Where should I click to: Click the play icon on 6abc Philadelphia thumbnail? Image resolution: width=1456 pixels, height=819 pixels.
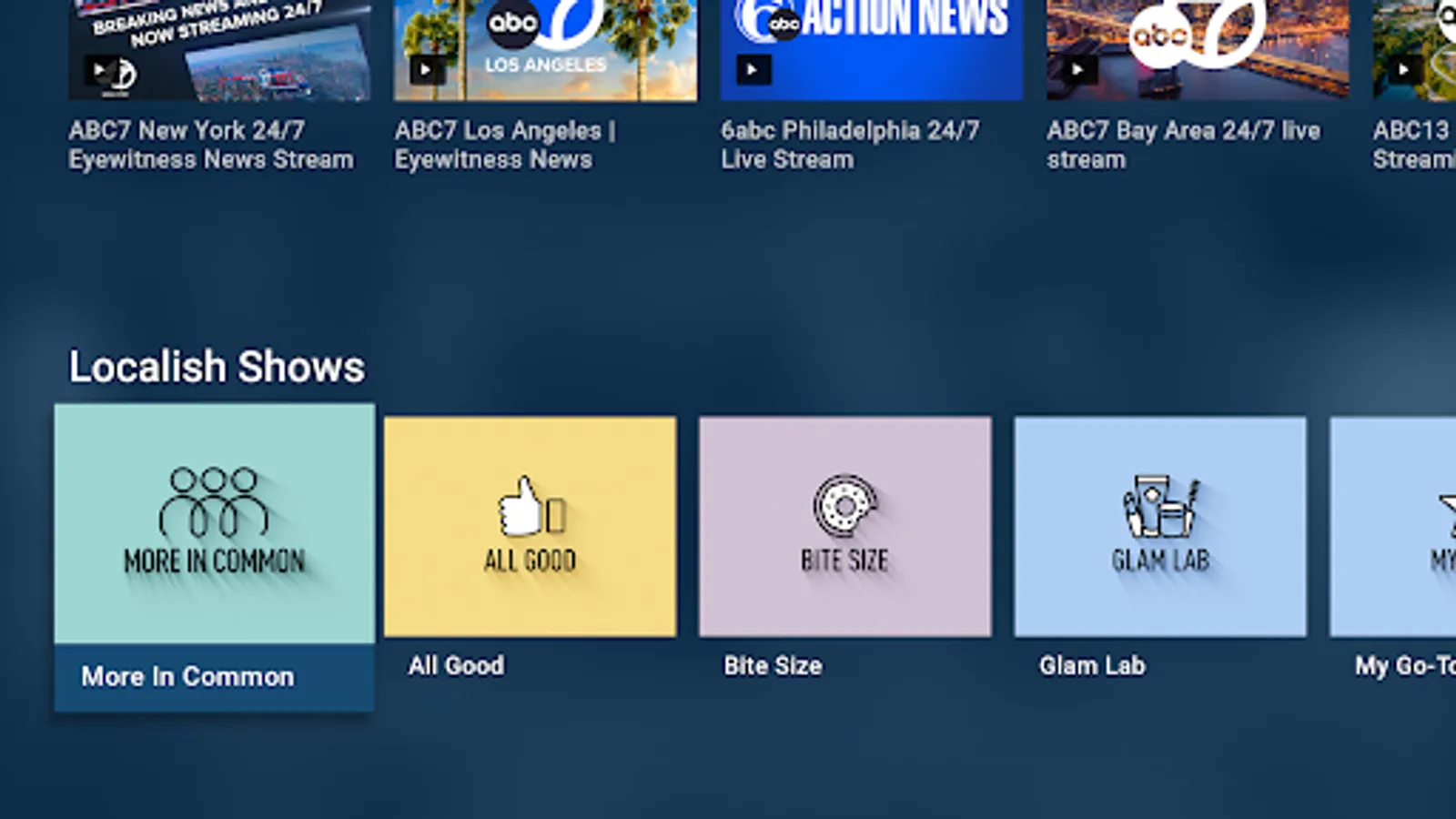[x=752, y=70]
